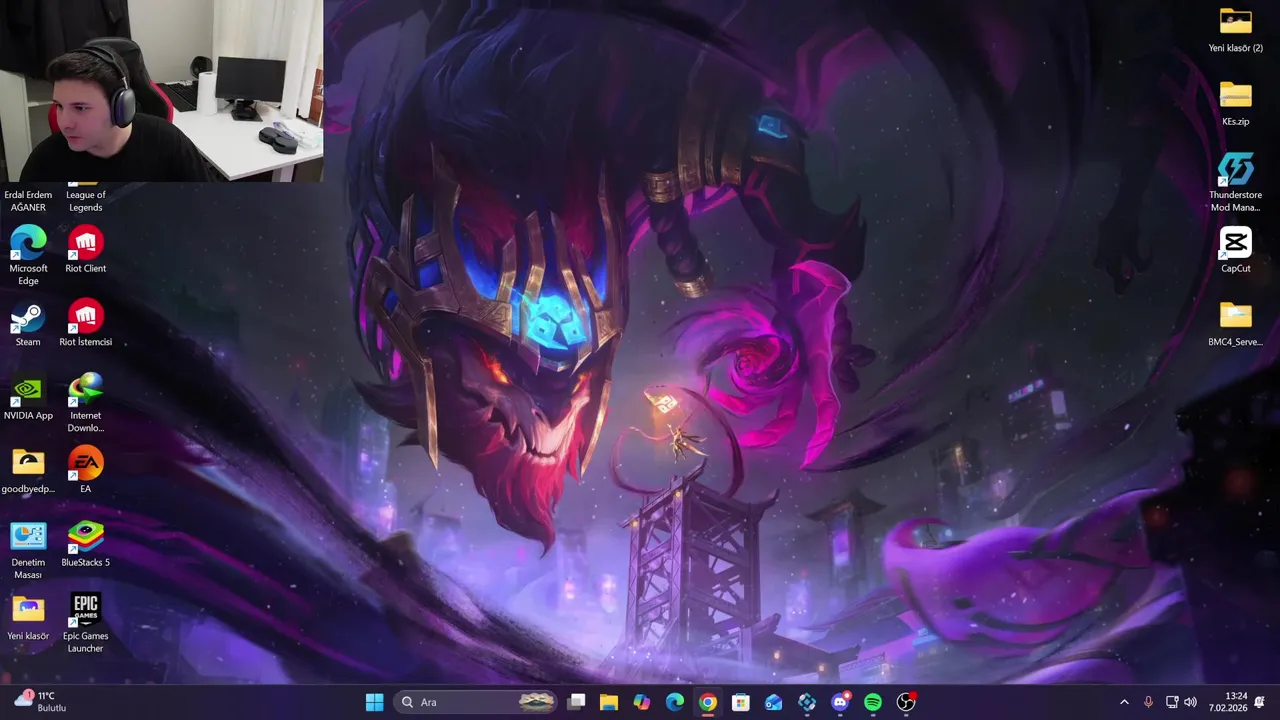Open File Explorer from the taskbar
Viewport: 1280px width, 720px height.
tap(609, 702)
